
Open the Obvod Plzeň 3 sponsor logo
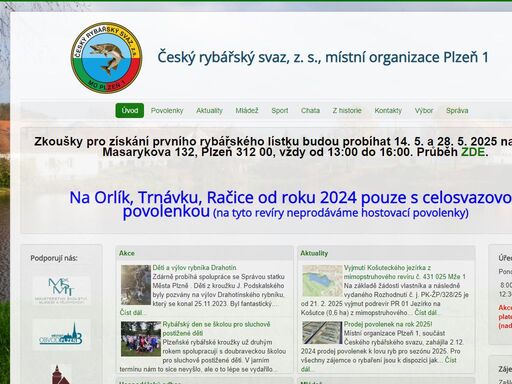pos(62,335)
